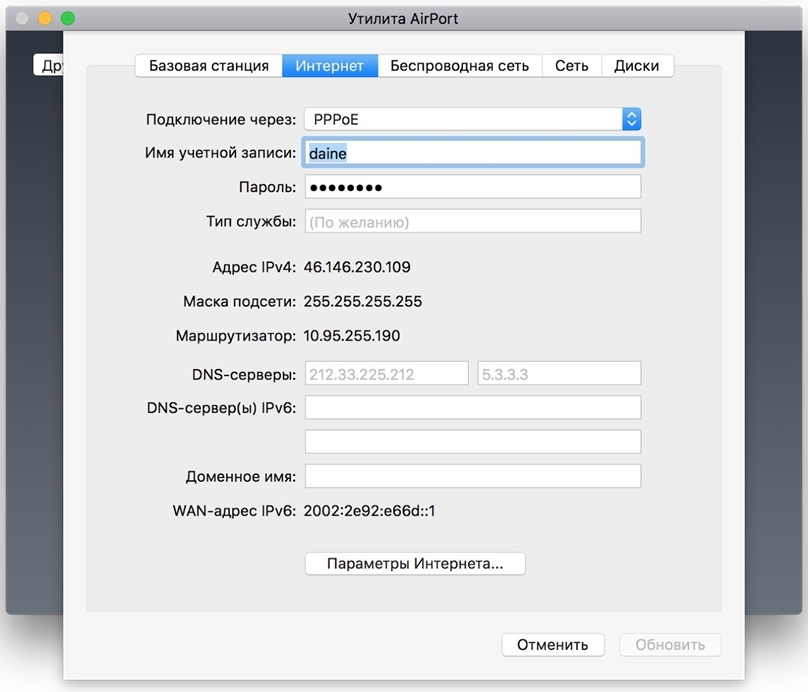Select the first DNS-серверы field
808x692 pixels.
[x=386, y=374]
